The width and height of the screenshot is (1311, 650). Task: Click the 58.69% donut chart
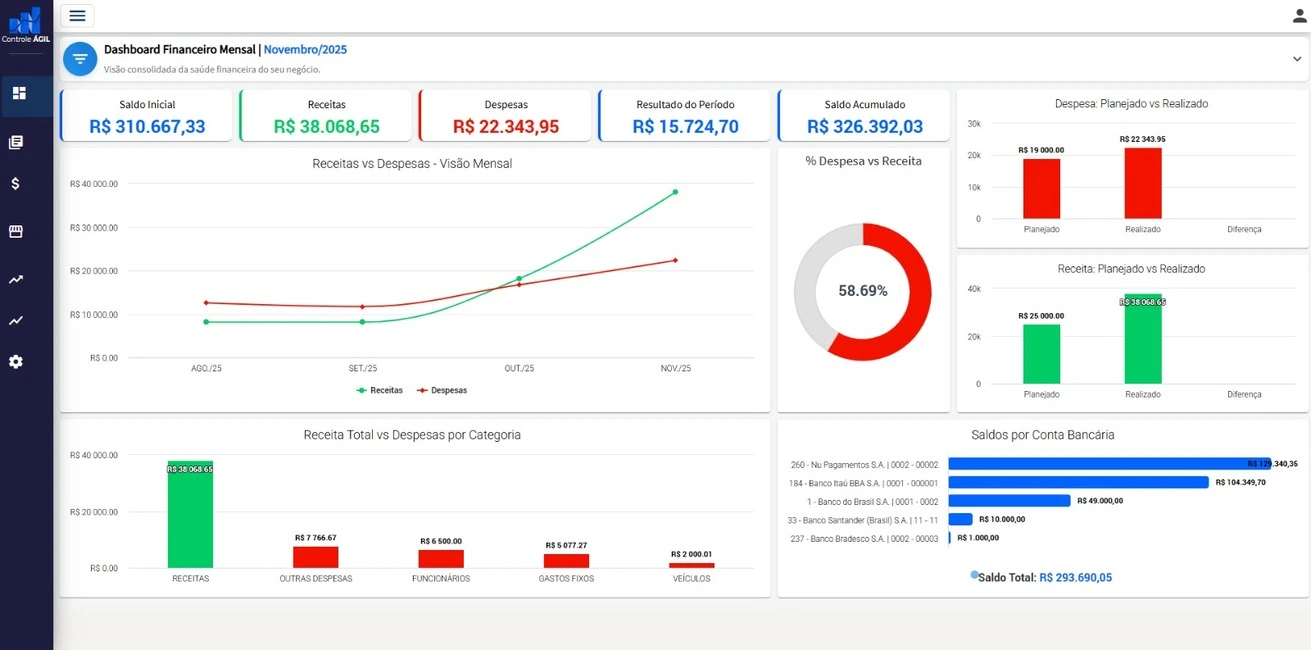point(862,290)
